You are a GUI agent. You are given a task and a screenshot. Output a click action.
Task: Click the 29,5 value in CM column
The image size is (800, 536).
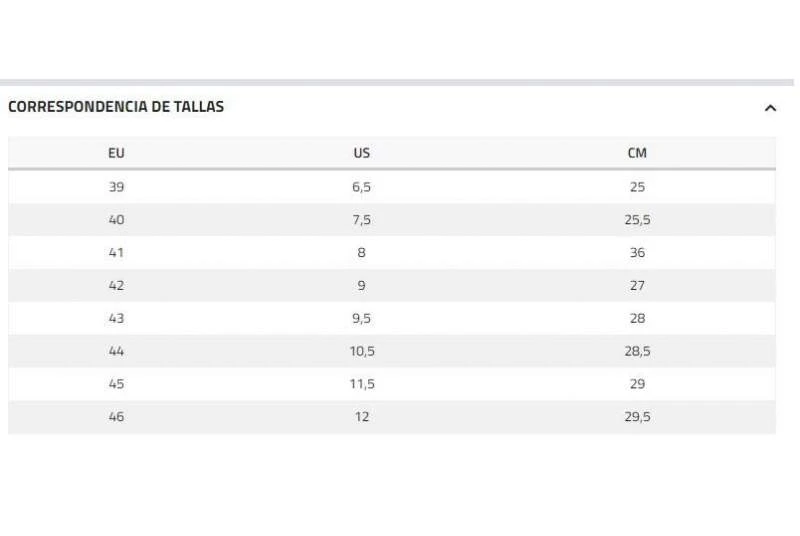coord(637,417)
